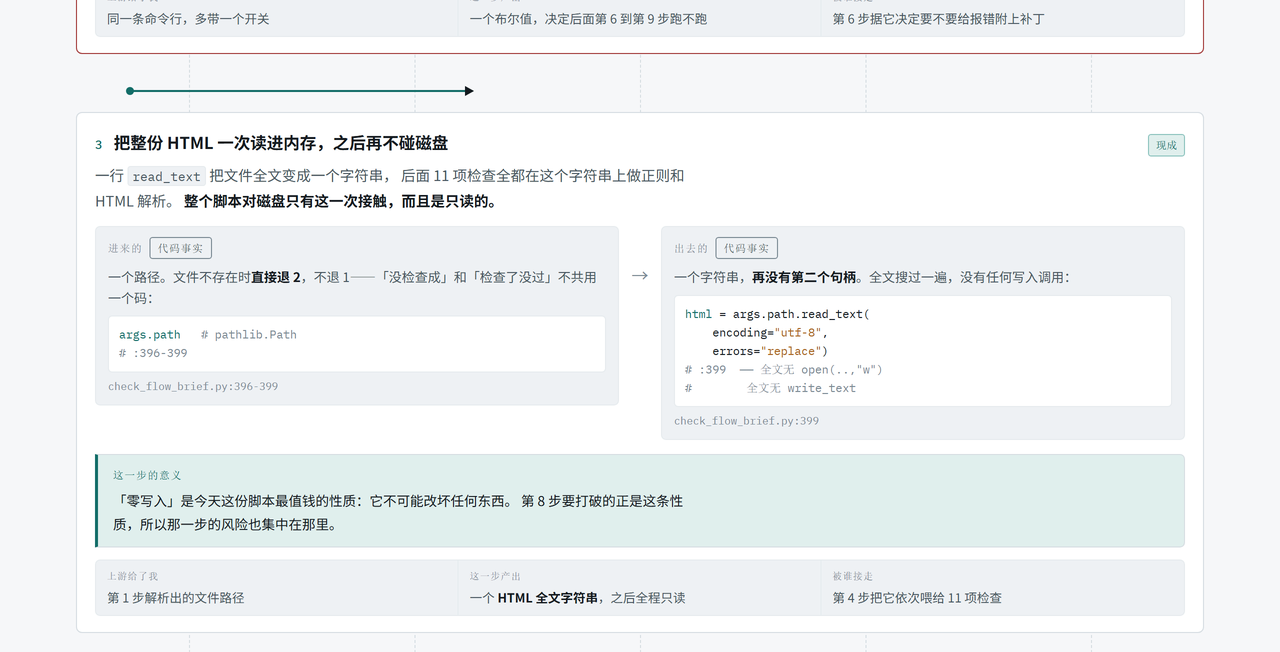Viewport: 1280px width, 652px height.
Task: Click code line html = args.path.read_text(
Action: (777, 314)
